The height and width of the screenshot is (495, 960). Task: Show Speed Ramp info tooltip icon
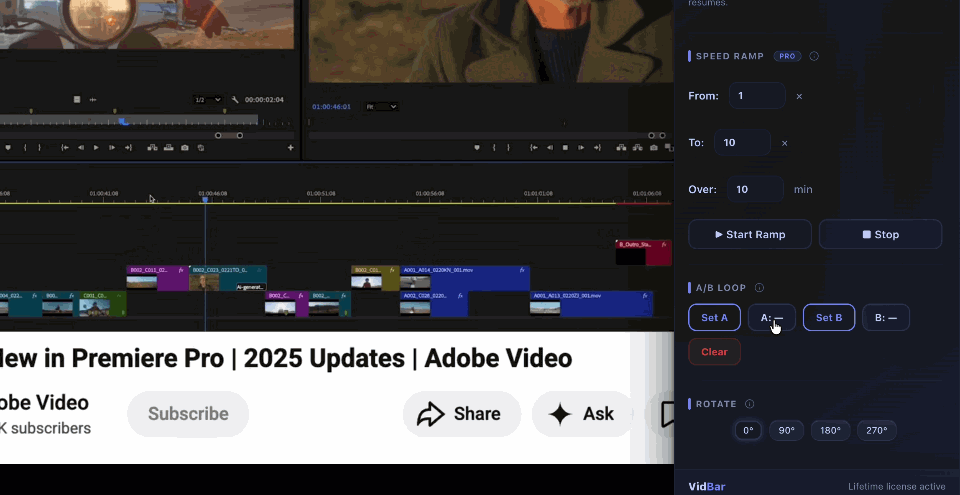point(814,56)
